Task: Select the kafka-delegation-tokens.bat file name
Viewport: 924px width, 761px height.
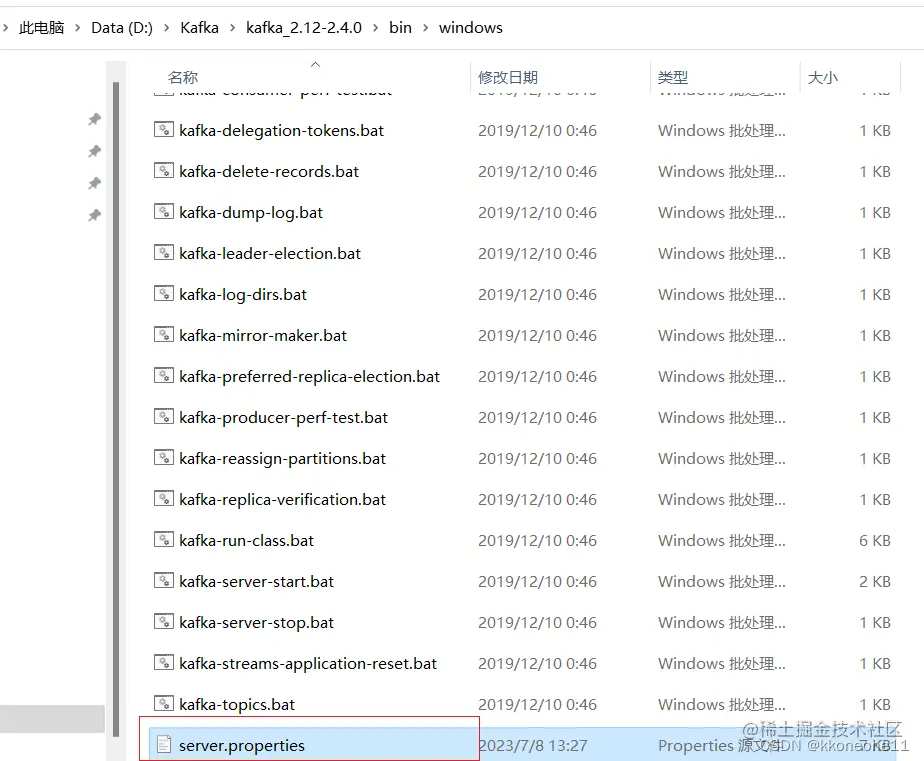Action: (x=281, y=130)
